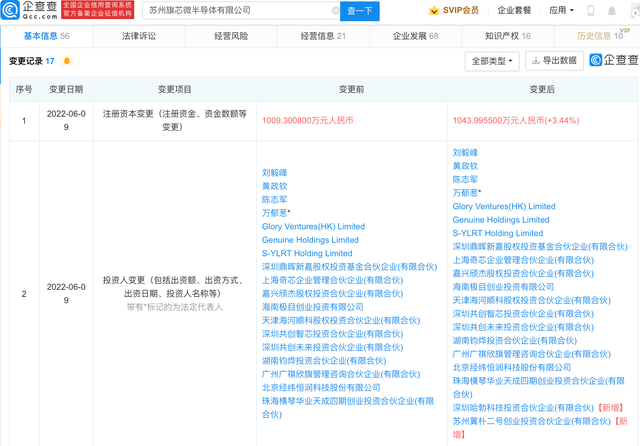Switch to the 企业发展 tab
Image resolution: width=640 pixels, height=446 pixels.
[416, 36]
